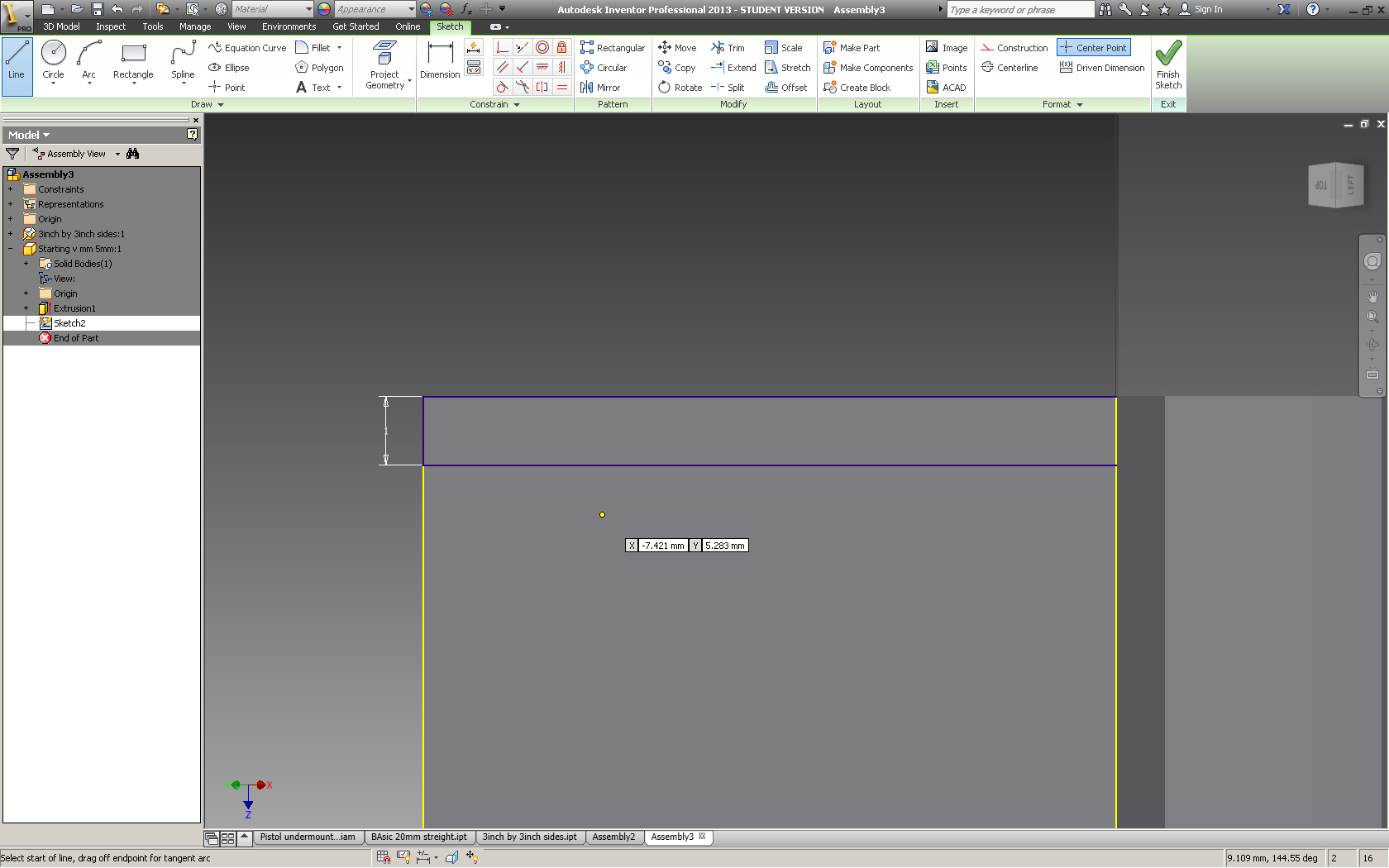Expand the Constraints folder node

click(x=10, y=189)
